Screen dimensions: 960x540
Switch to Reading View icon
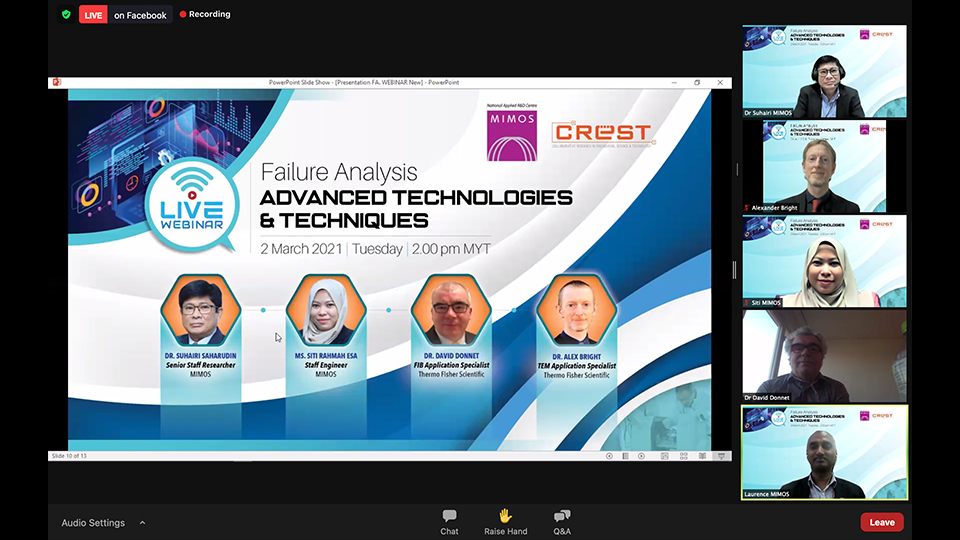(703, 456)
